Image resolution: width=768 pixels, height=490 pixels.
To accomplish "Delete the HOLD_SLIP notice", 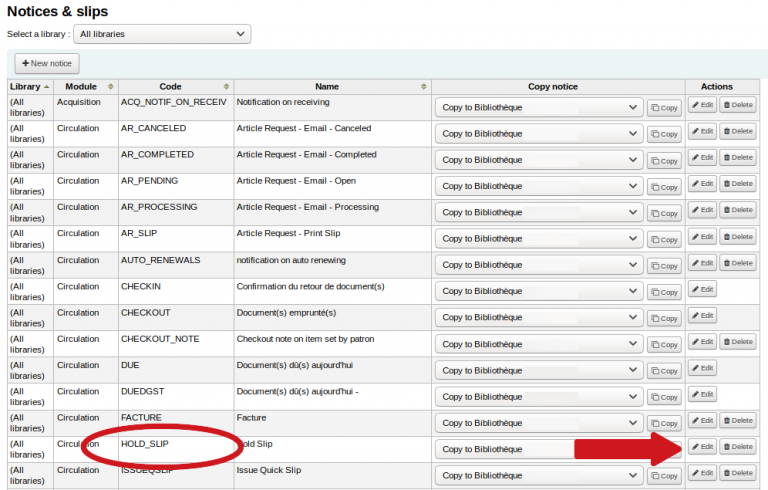I will coord(738,447).
